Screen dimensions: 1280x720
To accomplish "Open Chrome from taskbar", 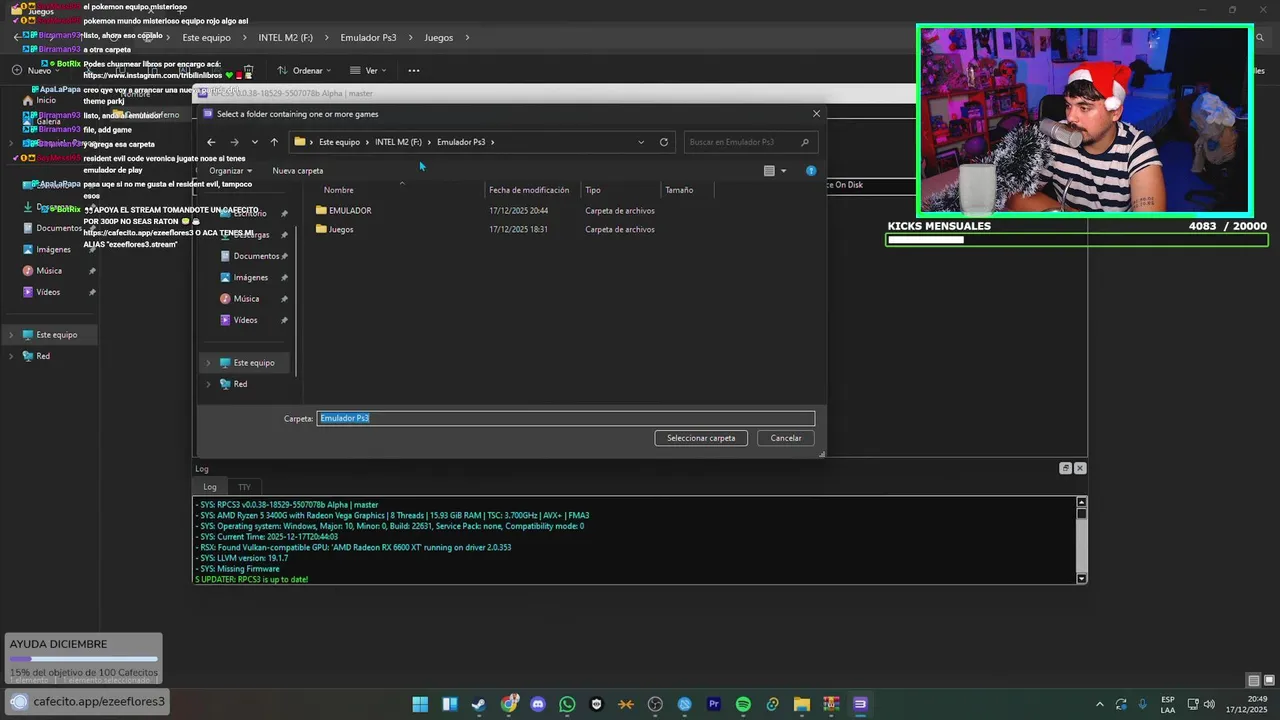I will 509,704.
